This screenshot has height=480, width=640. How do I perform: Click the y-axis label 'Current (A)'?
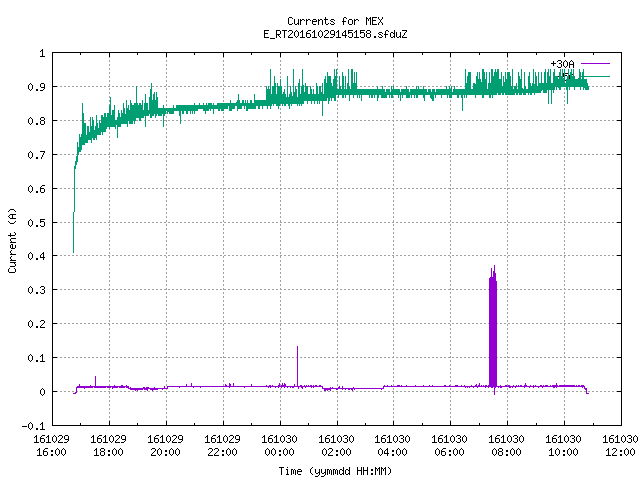(x=13, y=240)
